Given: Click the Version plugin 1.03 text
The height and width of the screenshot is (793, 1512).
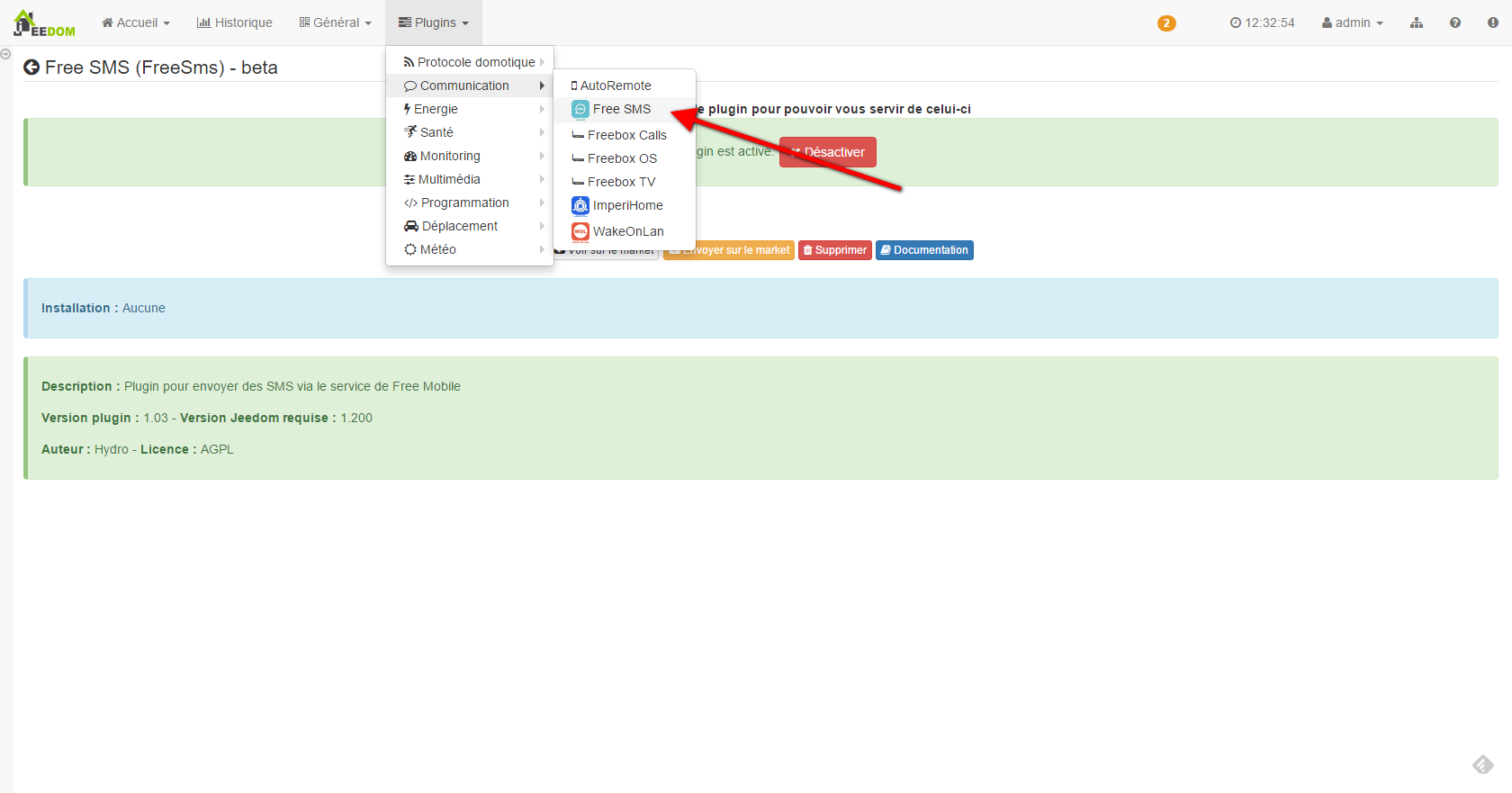Looking at the screenshot, I should [x=104, y=418].
